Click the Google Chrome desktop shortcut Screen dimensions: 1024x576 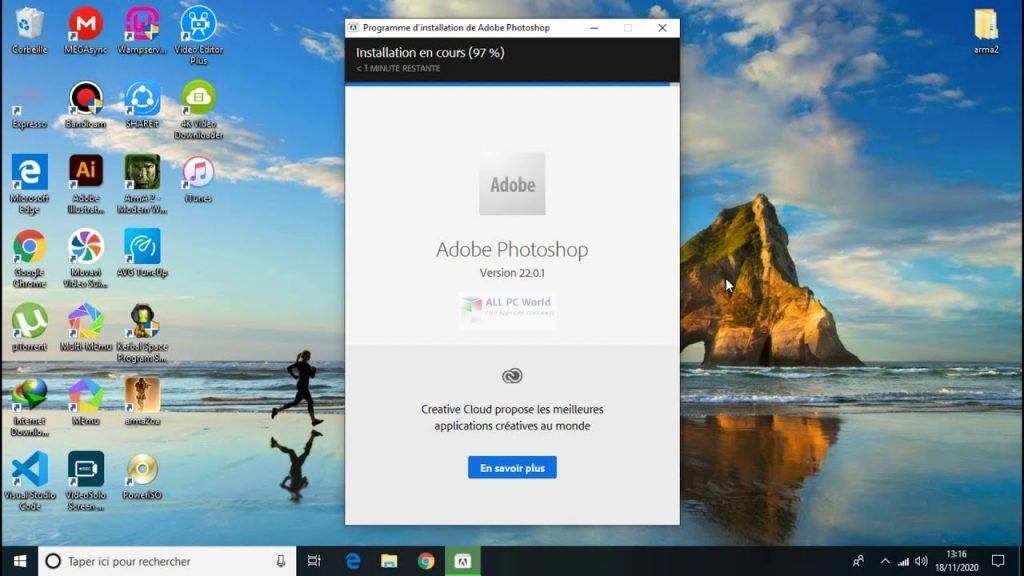29,246
